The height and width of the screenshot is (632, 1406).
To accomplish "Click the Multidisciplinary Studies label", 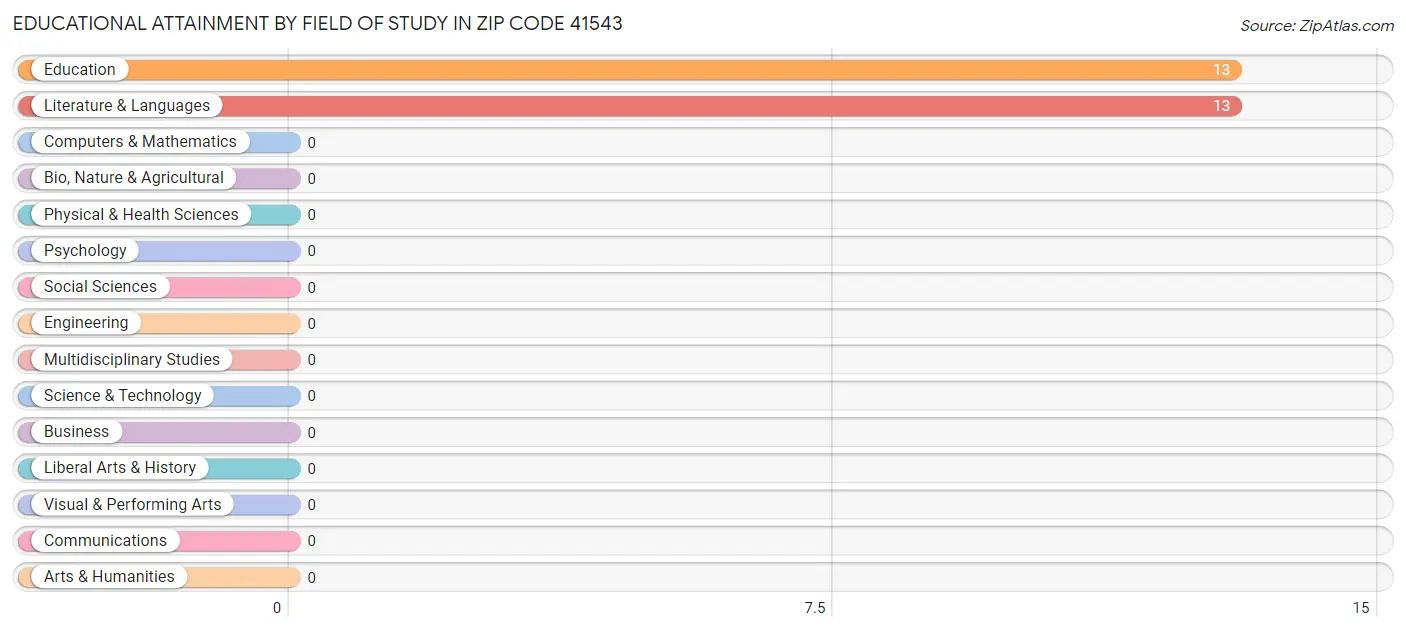I will click(x=132, y=359).
